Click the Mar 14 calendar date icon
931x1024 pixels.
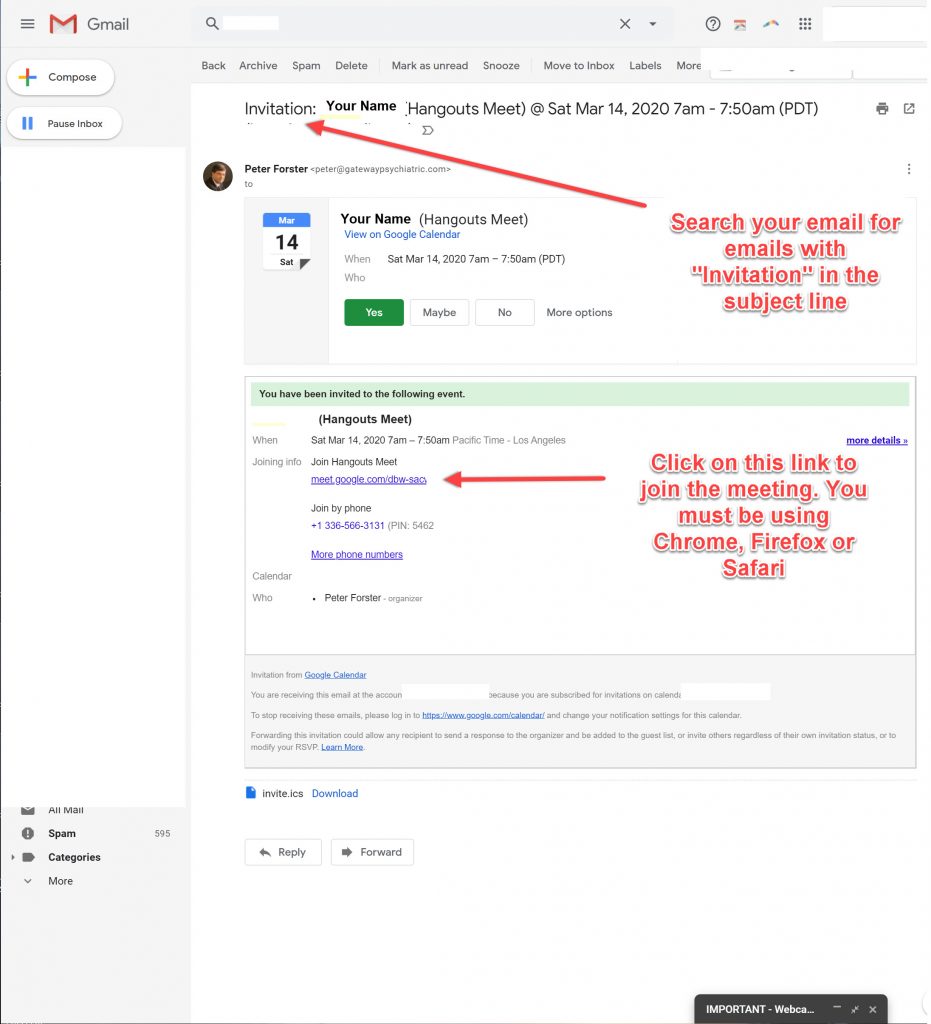point(287,241)
